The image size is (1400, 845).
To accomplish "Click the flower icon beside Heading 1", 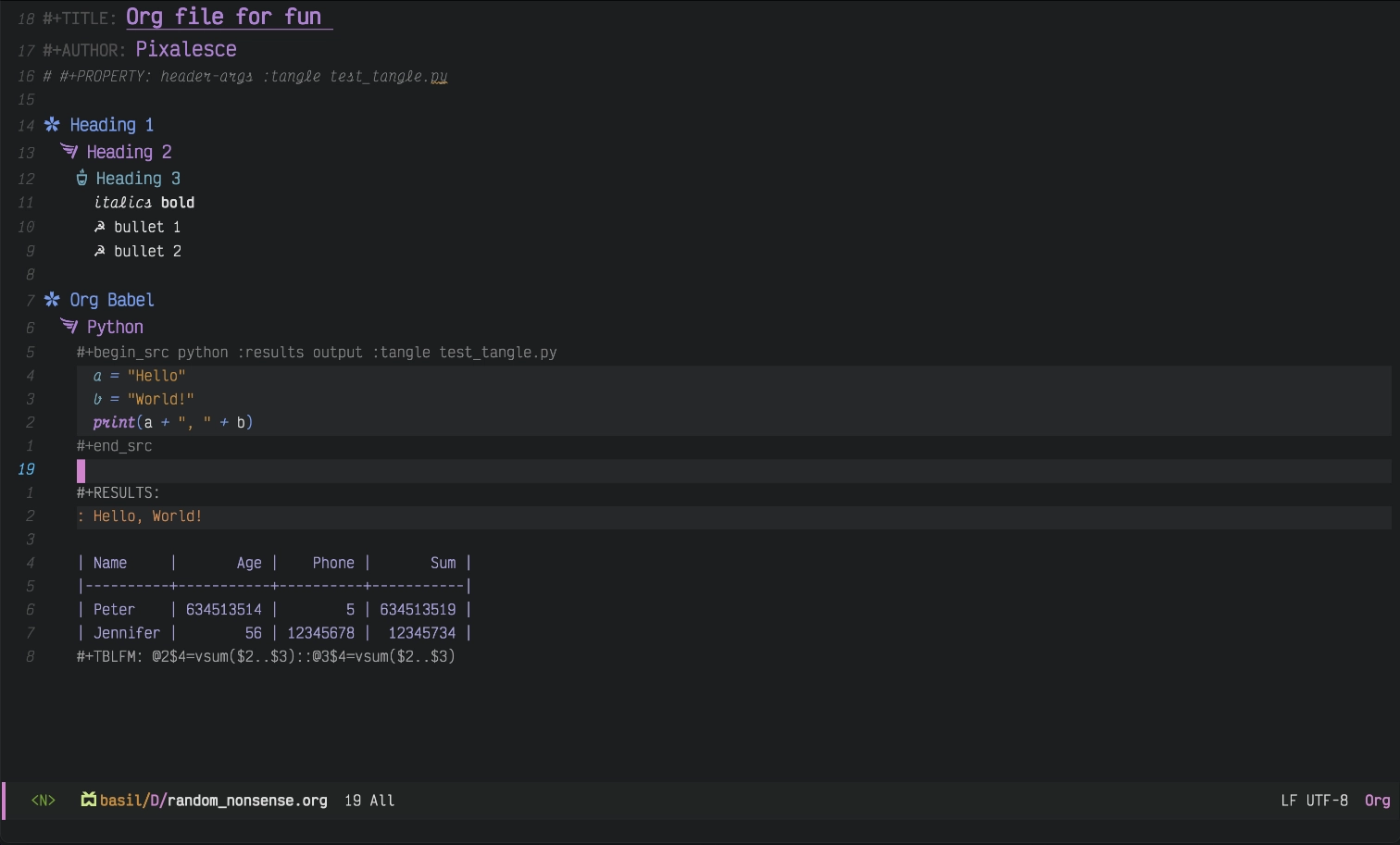I will 52,124.
